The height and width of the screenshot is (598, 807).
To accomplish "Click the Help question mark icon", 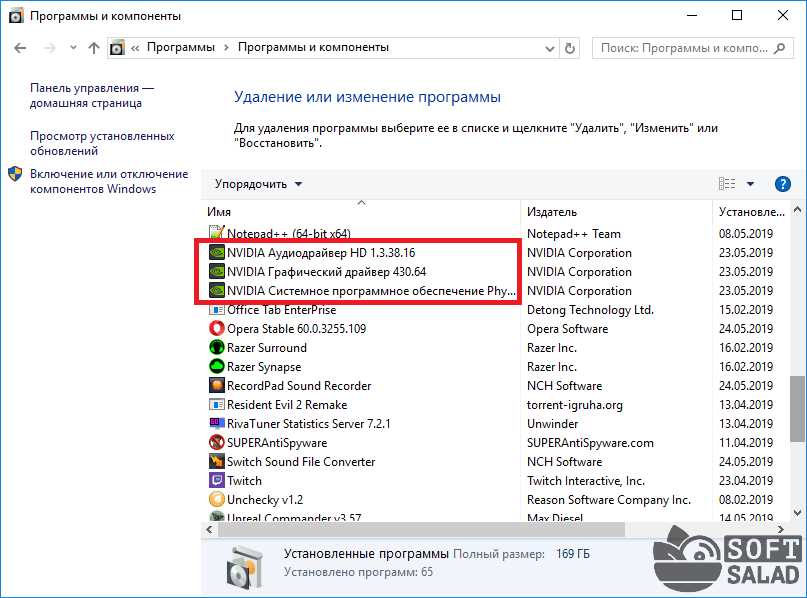I will [781, 183].
